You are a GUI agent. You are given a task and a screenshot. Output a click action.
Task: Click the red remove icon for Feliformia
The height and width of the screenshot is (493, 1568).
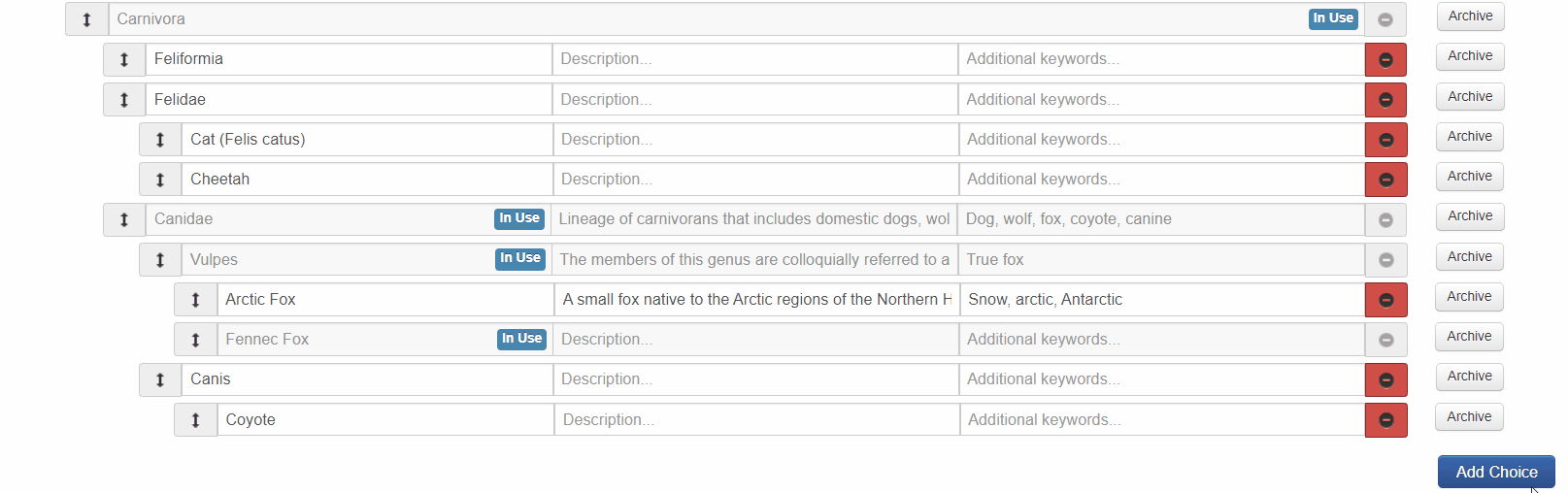tap(1385, 60)
